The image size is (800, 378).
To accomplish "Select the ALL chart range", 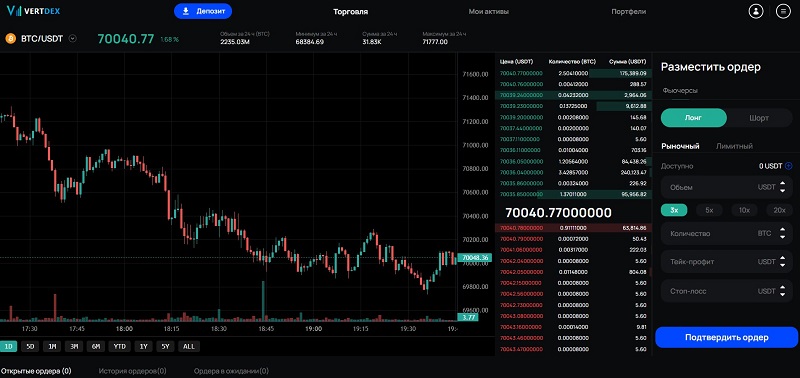I will point(189,346).
